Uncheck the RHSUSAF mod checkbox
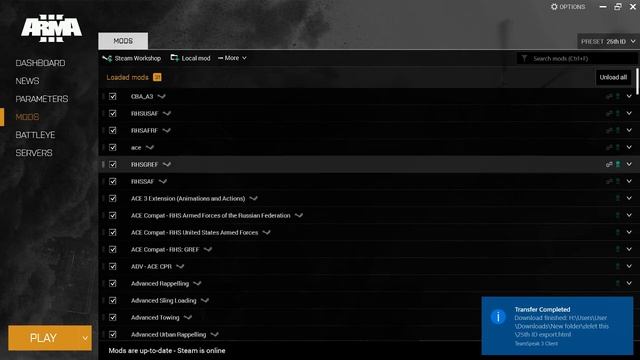Image resolution: width=640 pixels, height=360 pixels. [113, 113]
